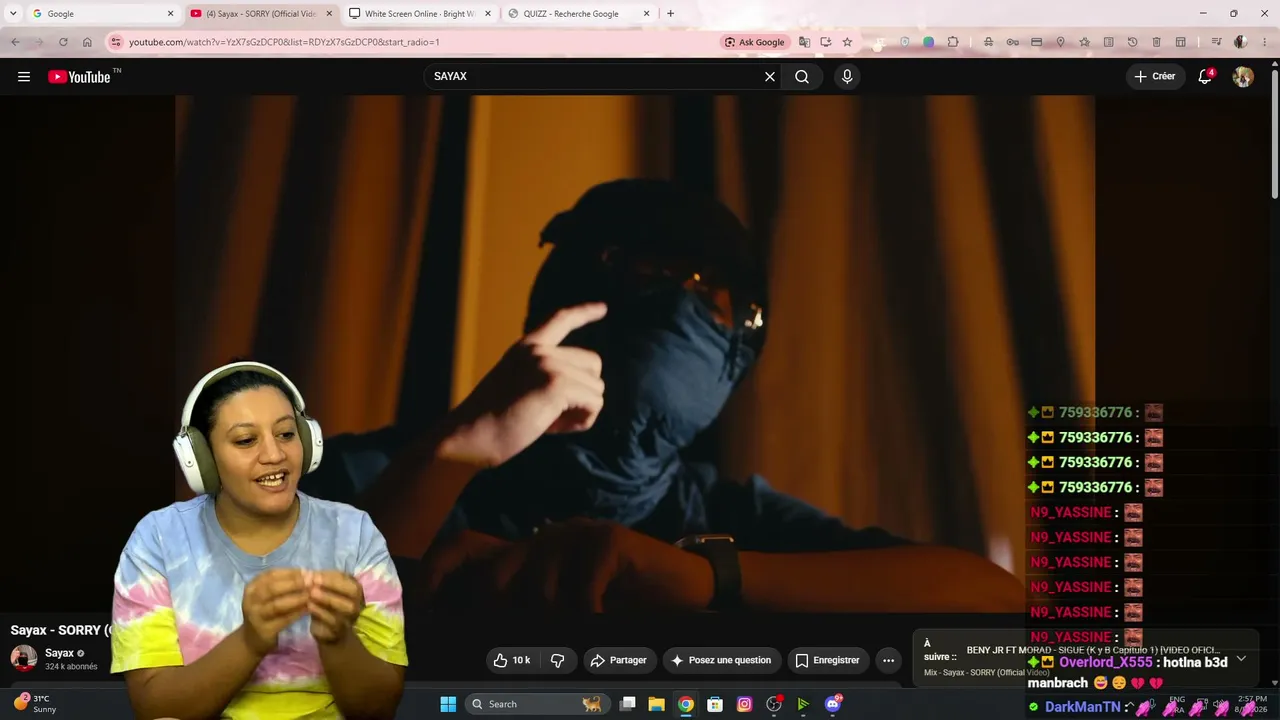The height and width of the screenshot is (720, 1280).
Task: Go to the browser home page
Action: [87, 42]
